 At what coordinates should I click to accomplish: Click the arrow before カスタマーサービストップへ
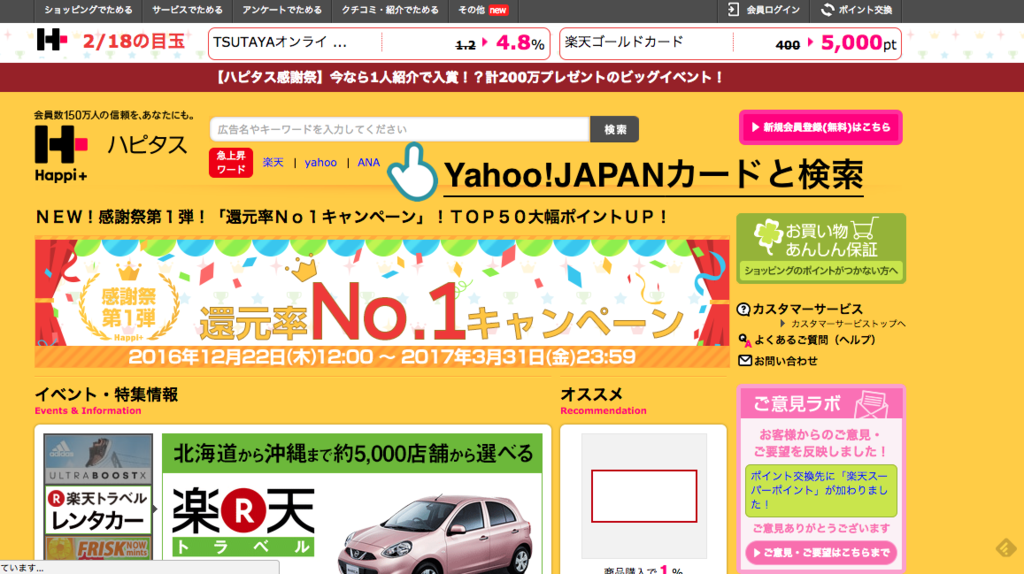(783, 324)
